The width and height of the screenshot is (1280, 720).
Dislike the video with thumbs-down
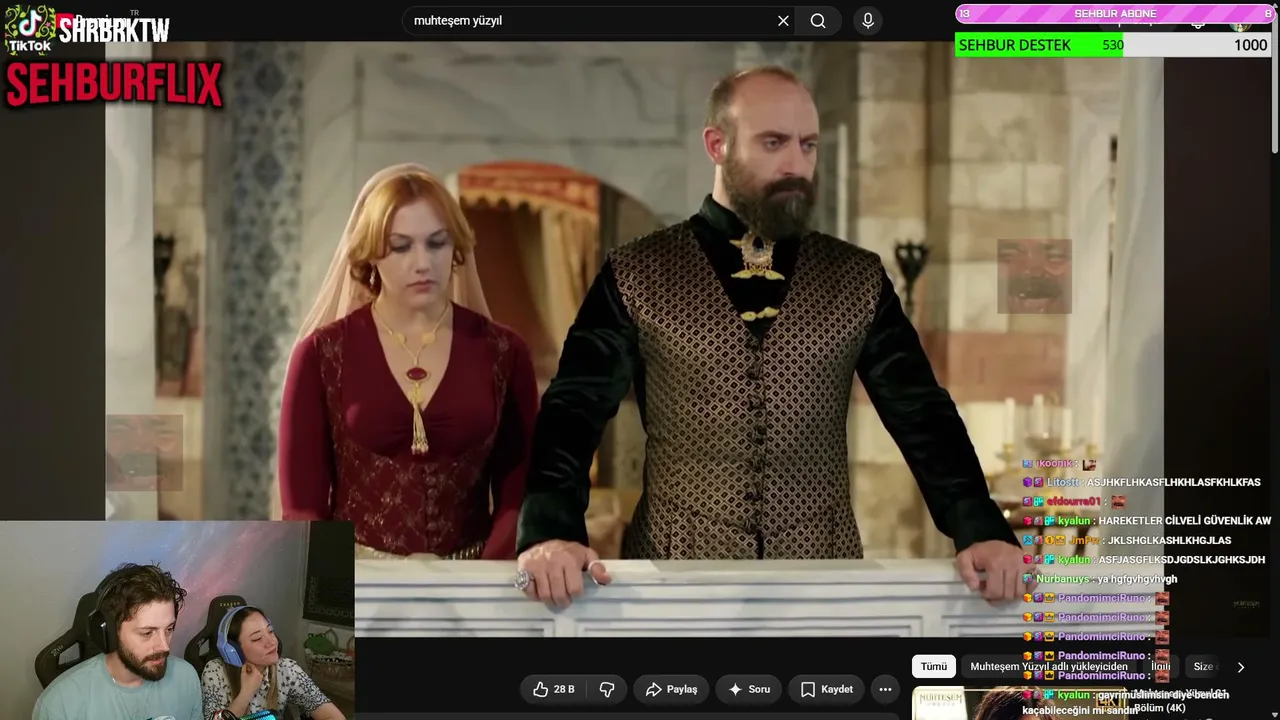coord(607,689)
